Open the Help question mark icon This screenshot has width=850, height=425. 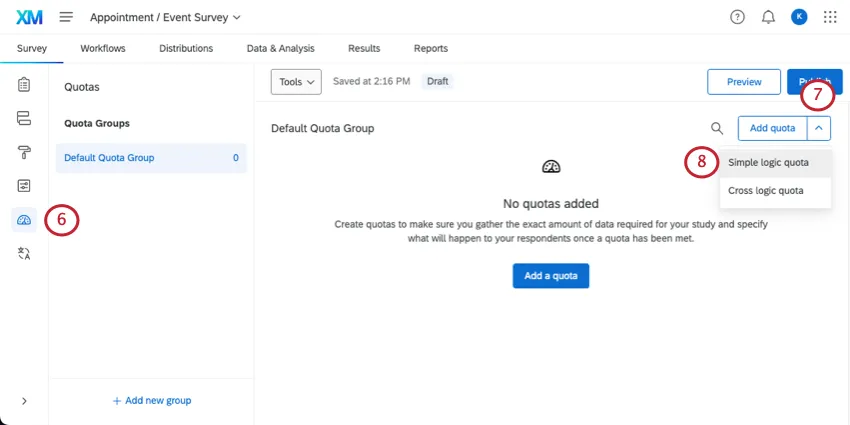coord(738,17)
